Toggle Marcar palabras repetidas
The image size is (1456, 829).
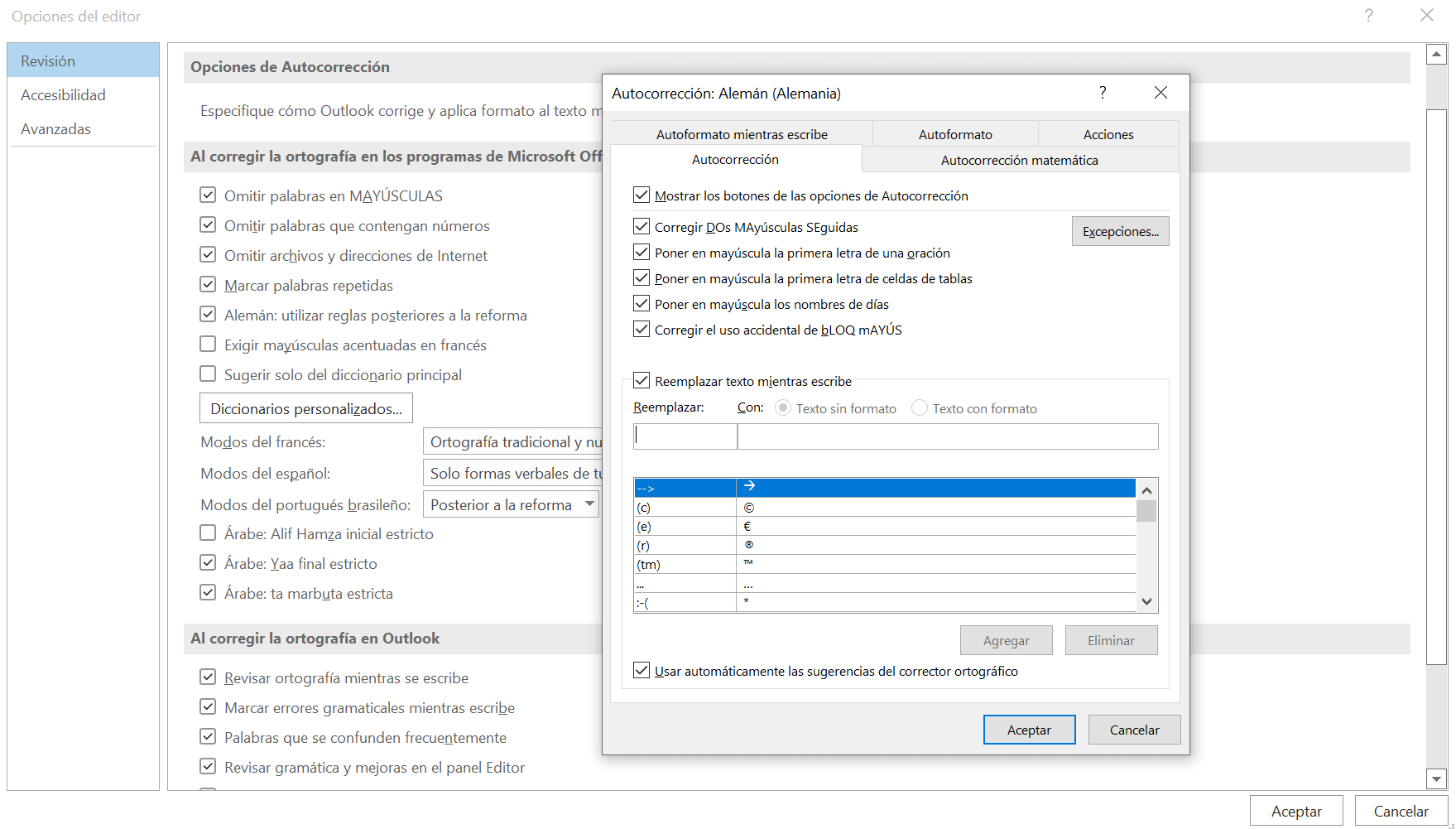(x=208, y=285)
